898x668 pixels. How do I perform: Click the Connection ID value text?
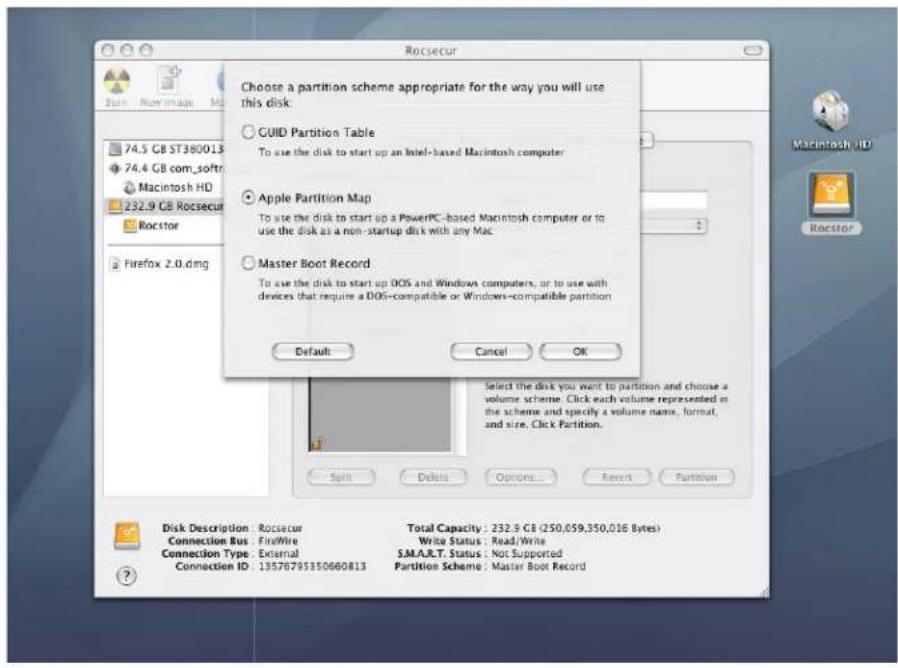click(x=312, y=567)
